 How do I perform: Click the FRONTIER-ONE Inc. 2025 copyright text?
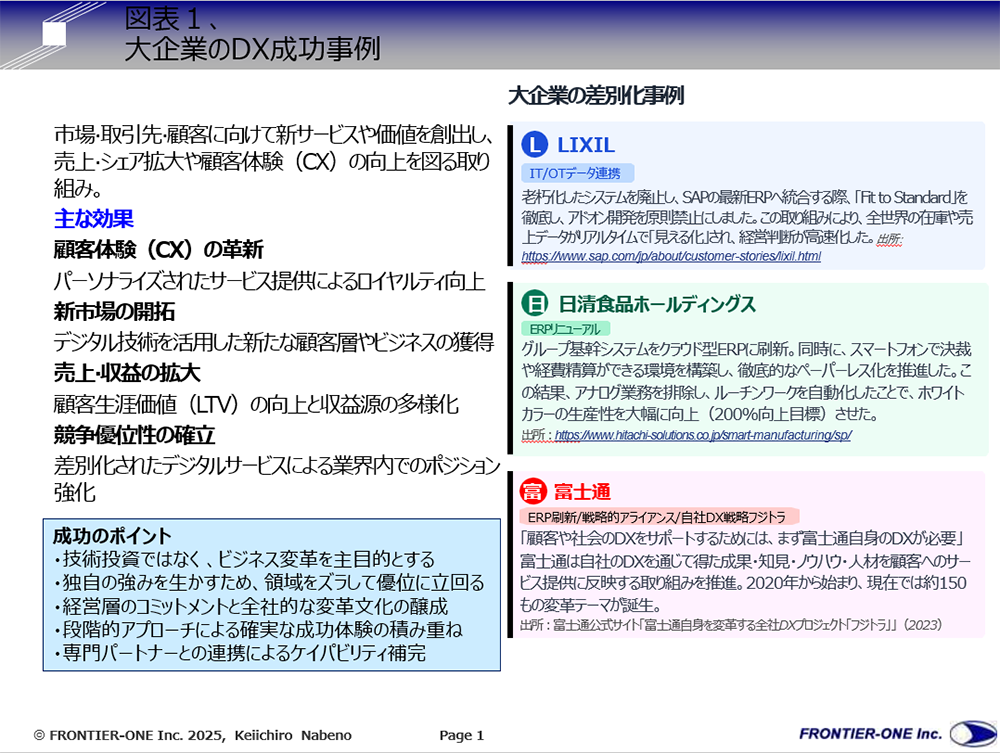193,735
